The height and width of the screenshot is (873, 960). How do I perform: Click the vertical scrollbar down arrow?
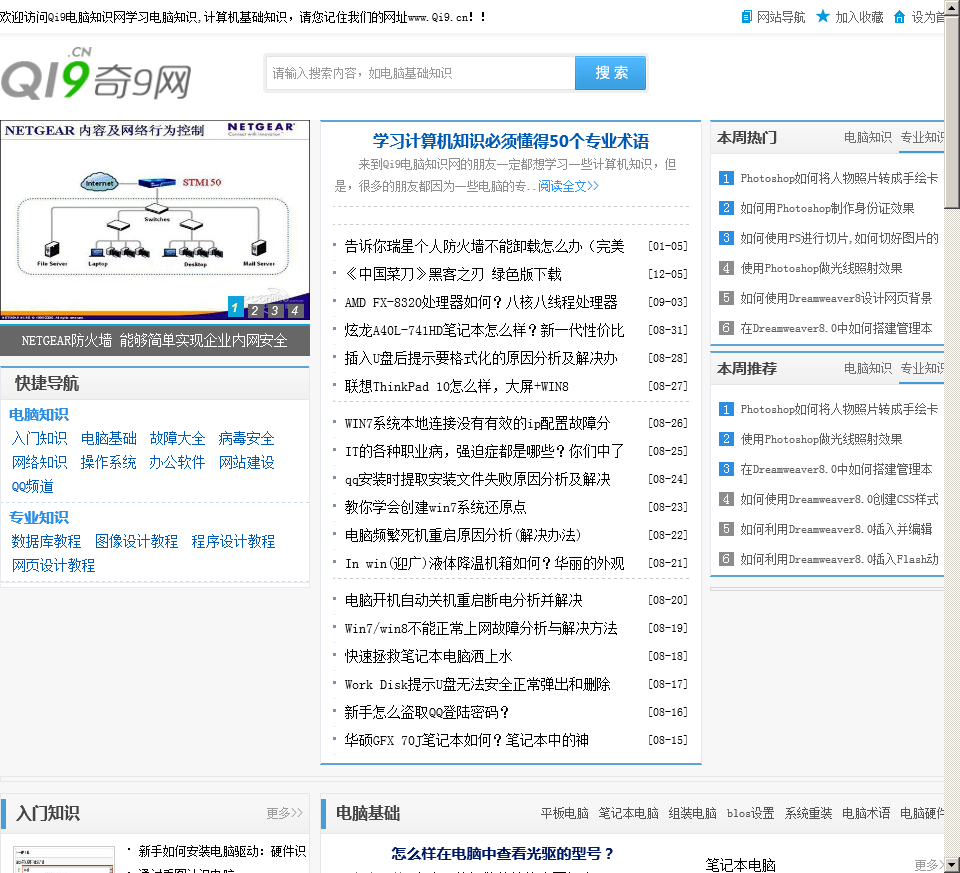click(x=952, y=866)
